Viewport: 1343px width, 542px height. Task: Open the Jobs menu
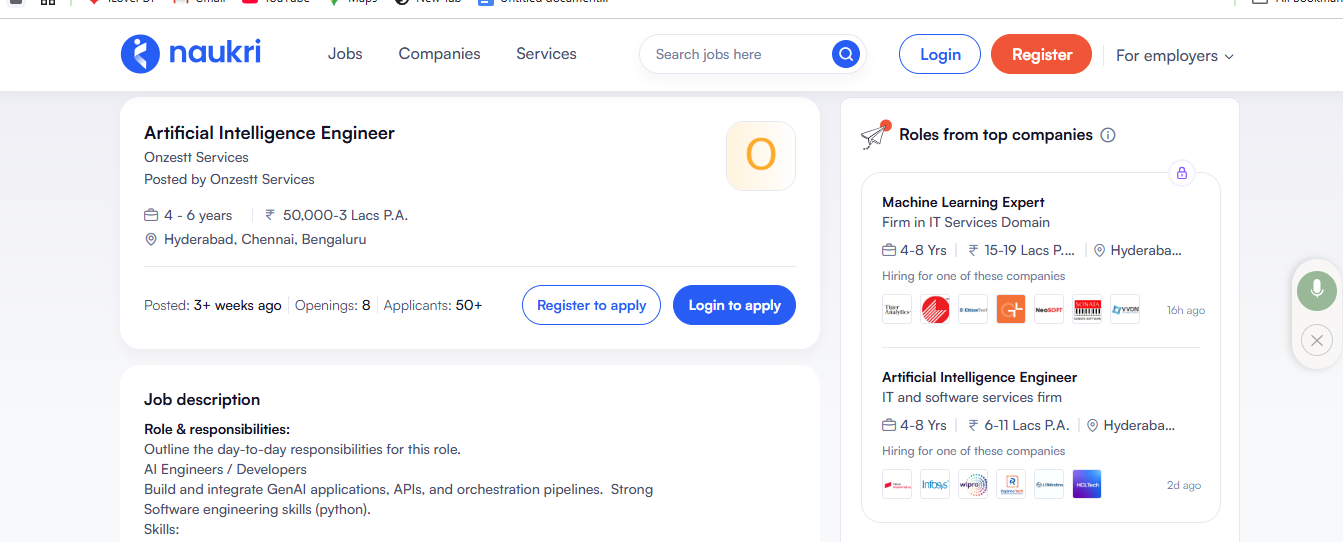345,54
